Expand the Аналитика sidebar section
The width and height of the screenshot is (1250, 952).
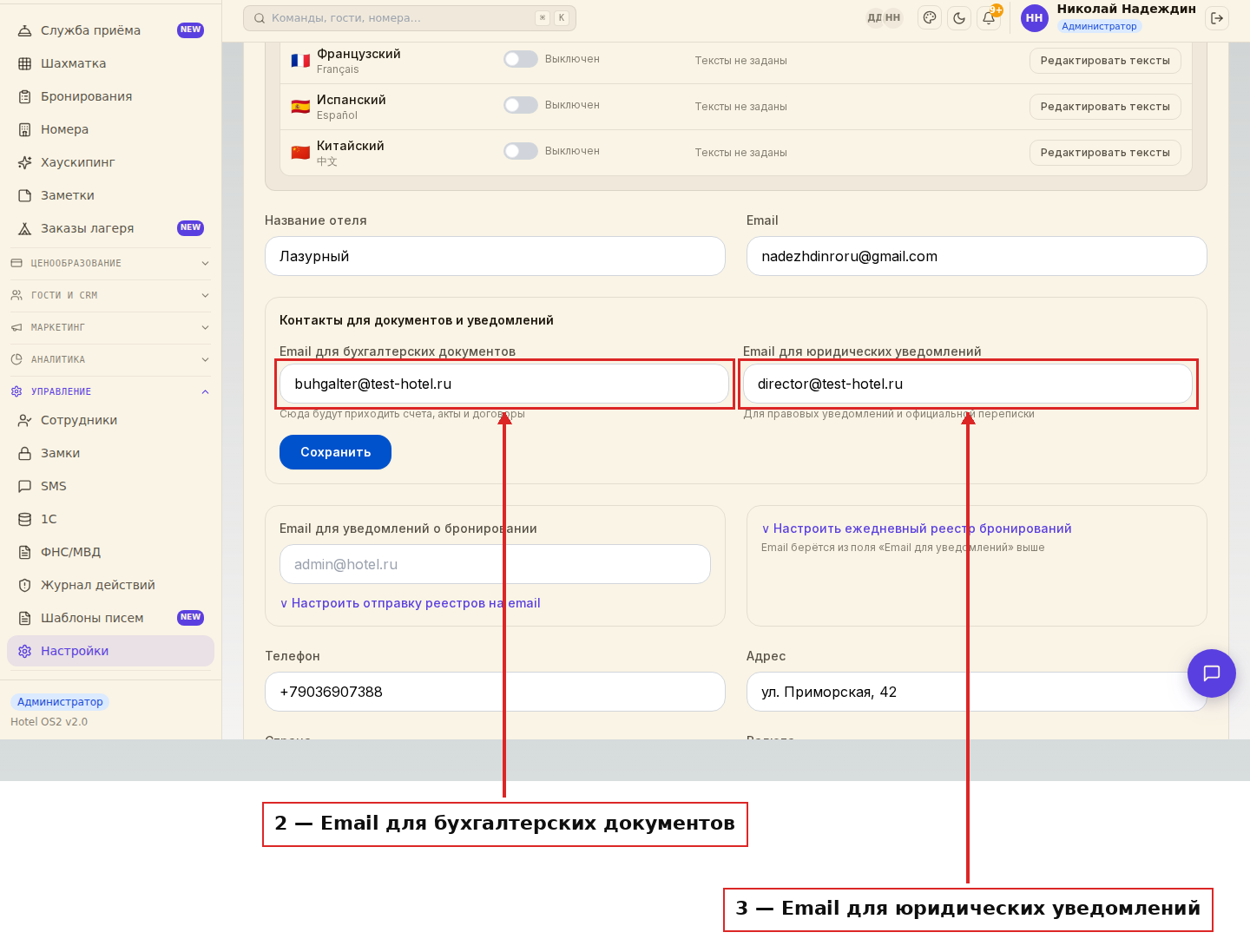110,359
